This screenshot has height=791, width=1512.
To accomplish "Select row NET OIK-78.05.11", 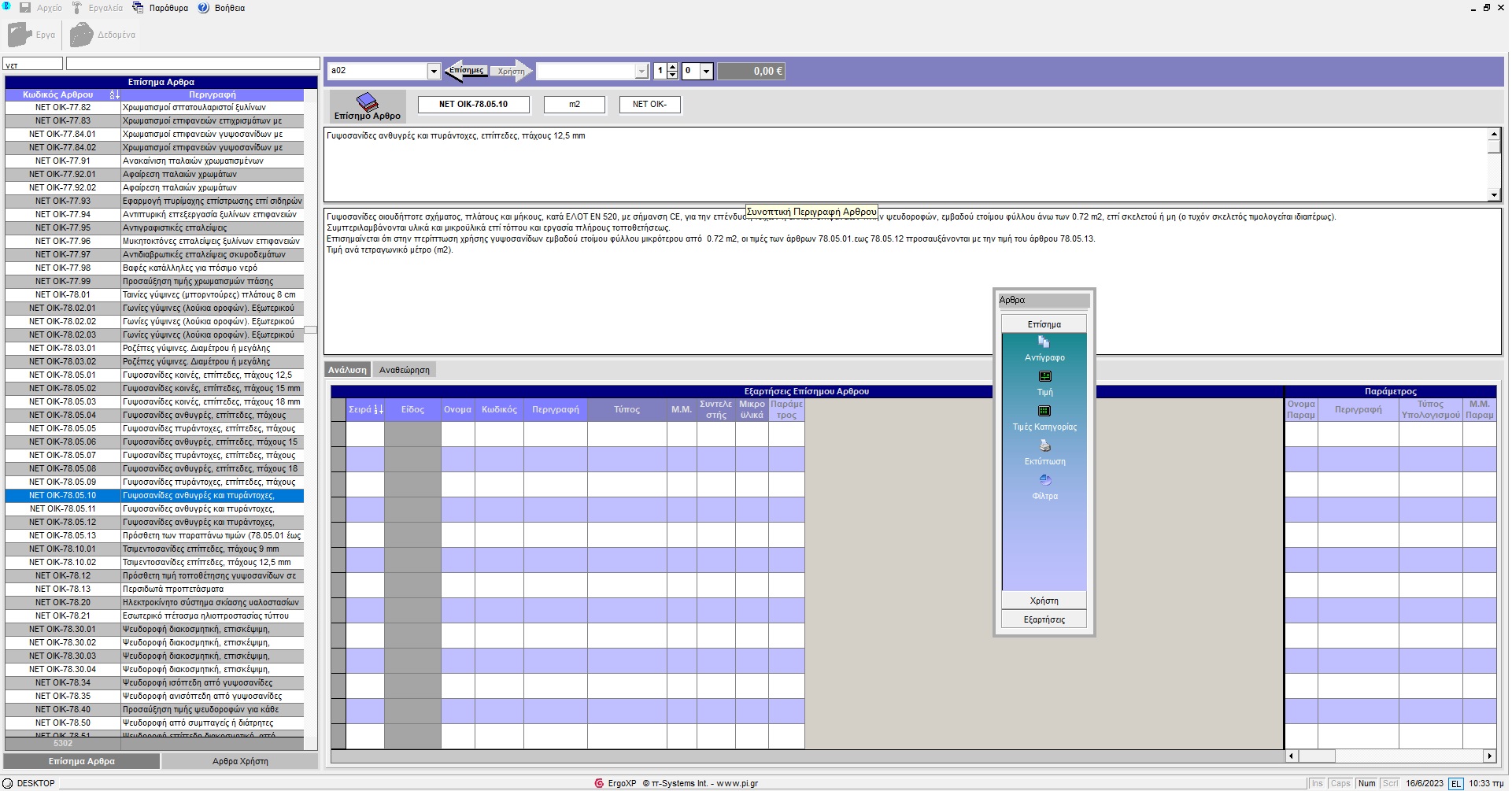I will pos(154,508).
